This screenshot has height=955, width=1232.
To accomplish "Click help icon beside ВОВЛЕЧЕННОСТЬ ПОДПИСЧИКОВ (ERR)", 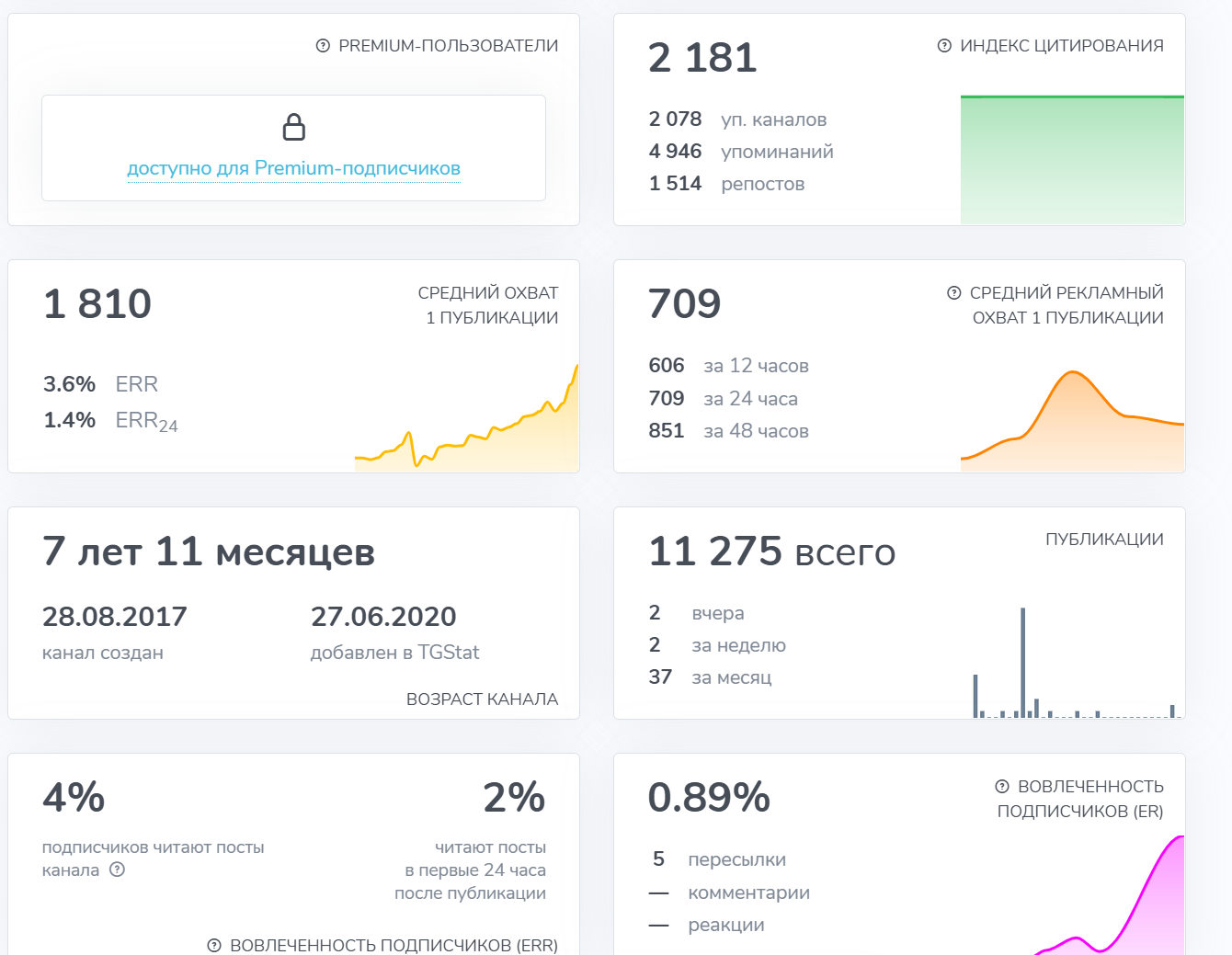I will pyautogui.click(x=214, y=945).
